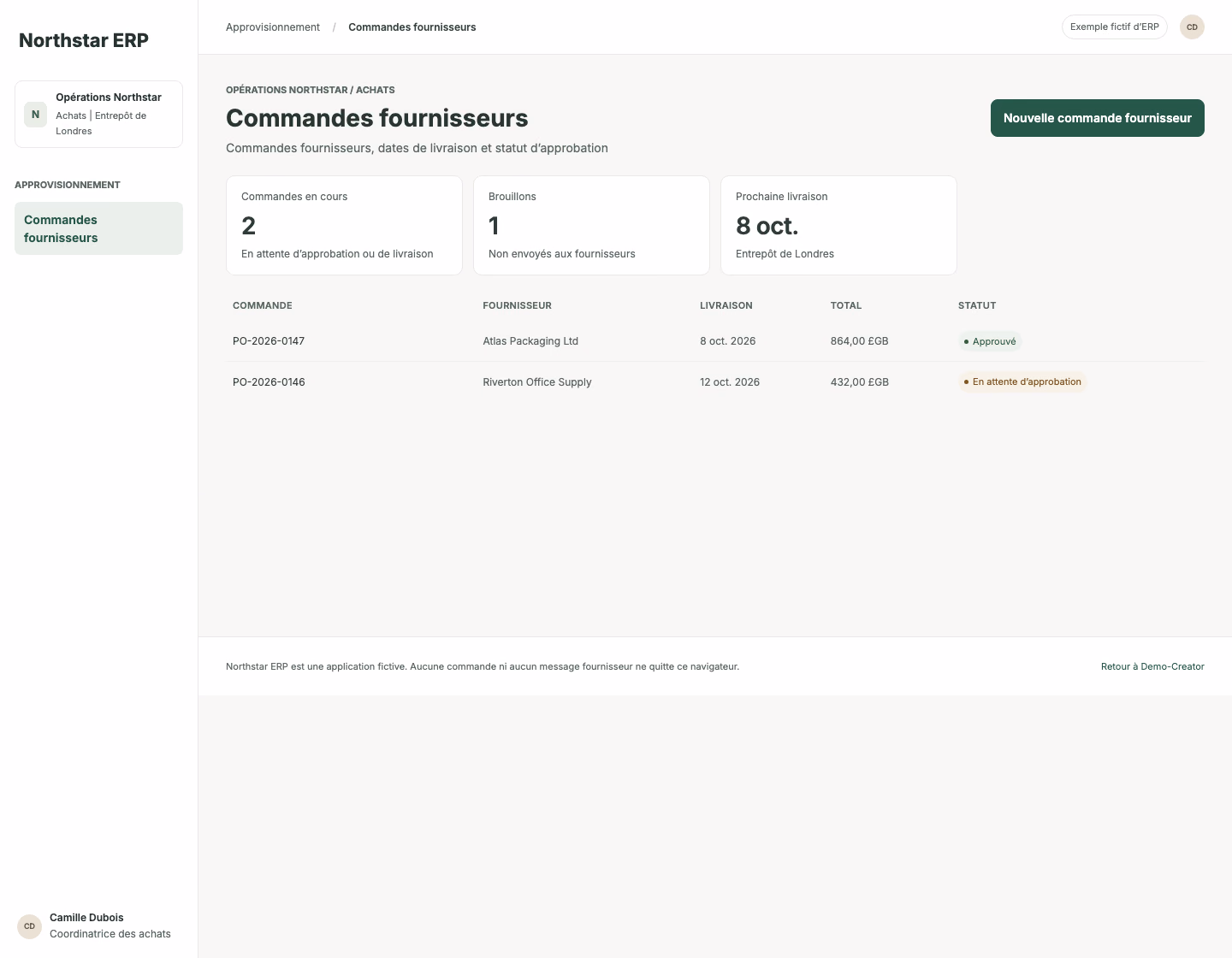Select the Opérations Northstar organization card
1232x958 pixels.
click(x=98, y=114)
